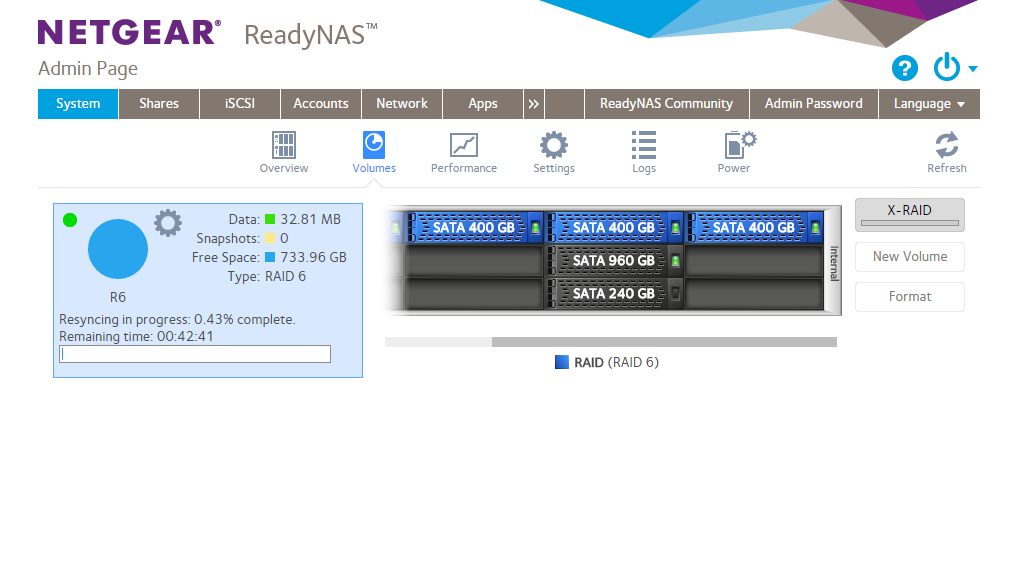Click the 'Type: RAID 6' text
The width and height of the screenshot is (1017, 568).
click(x=267, y=276)
